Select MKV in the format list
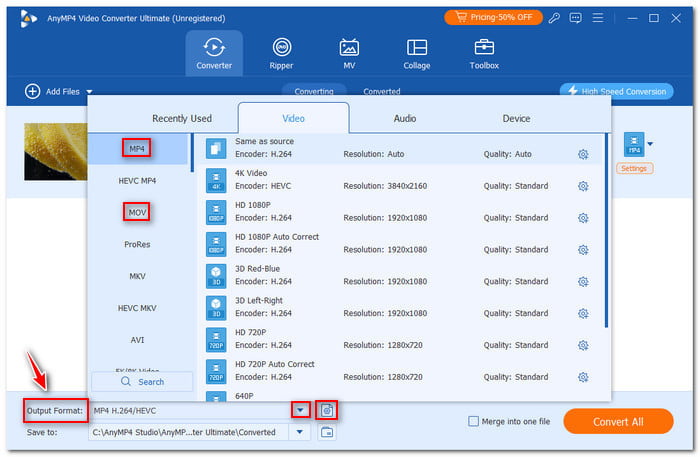 click(137, 276)
